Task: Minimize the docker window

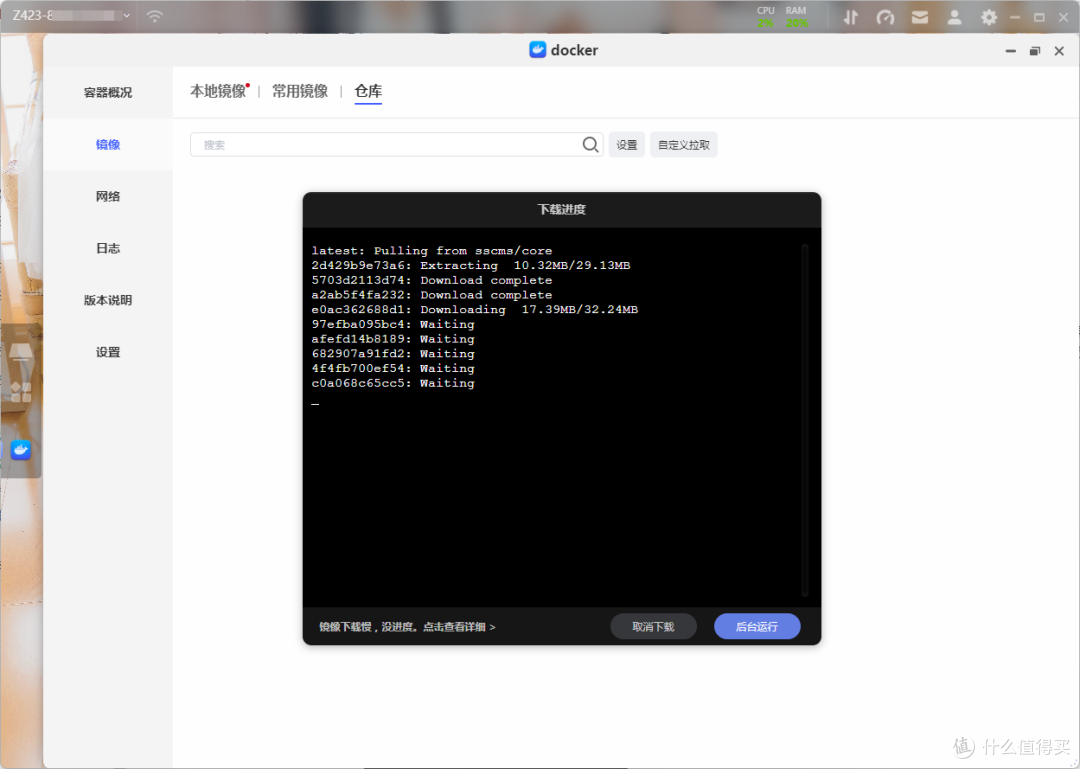Action: click(x=1010, y=51)
